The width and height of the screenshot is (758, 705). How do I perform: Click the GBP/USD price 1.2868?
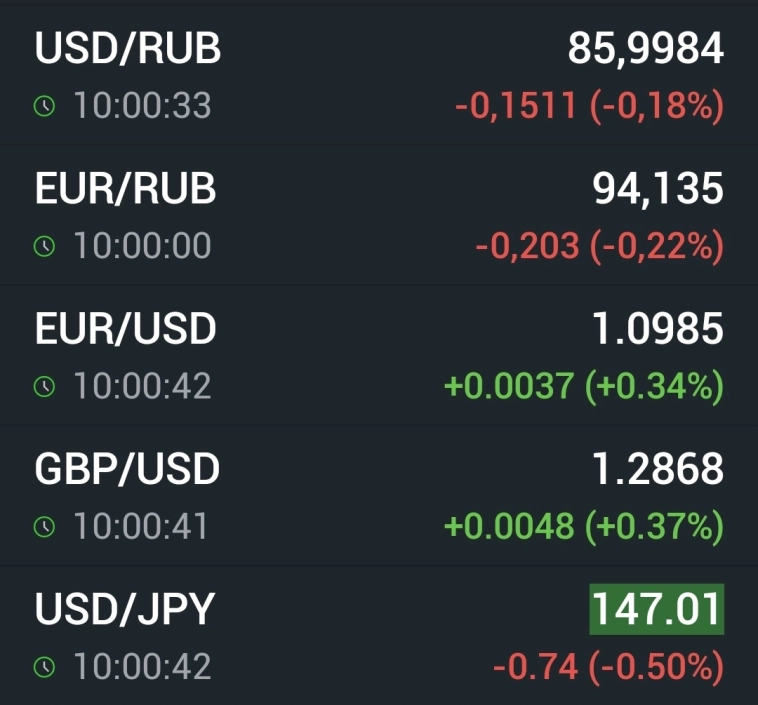pyautogui.click(x=658, y=469)
